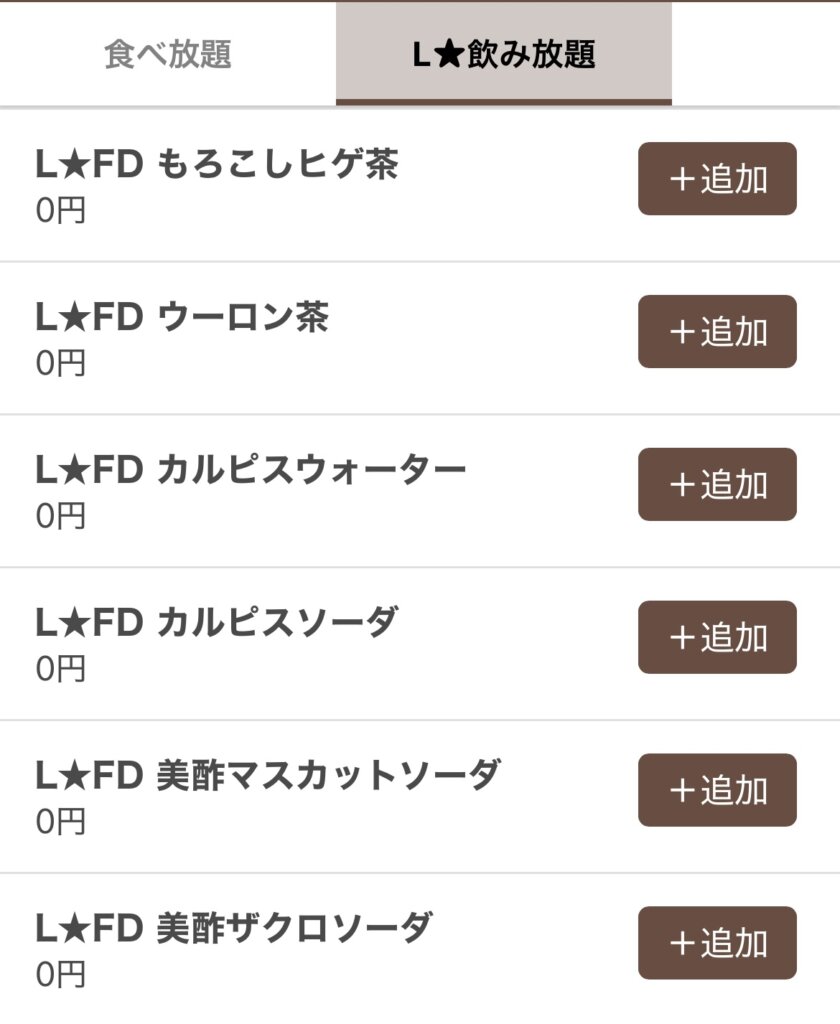Tap the 0円 price under 美酢マスカットソーダ

[x=61, y=822]
